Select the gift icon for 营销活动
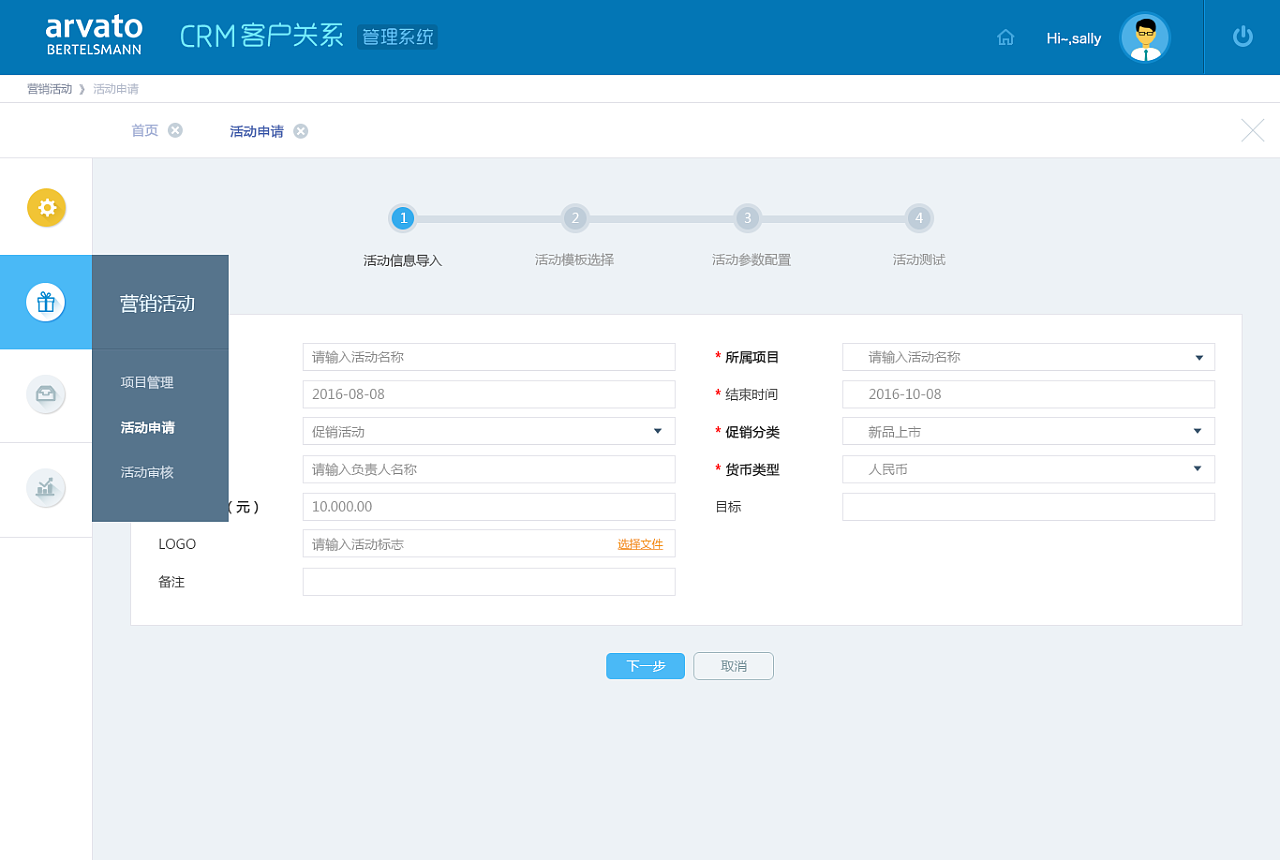 tap(46, 302)
